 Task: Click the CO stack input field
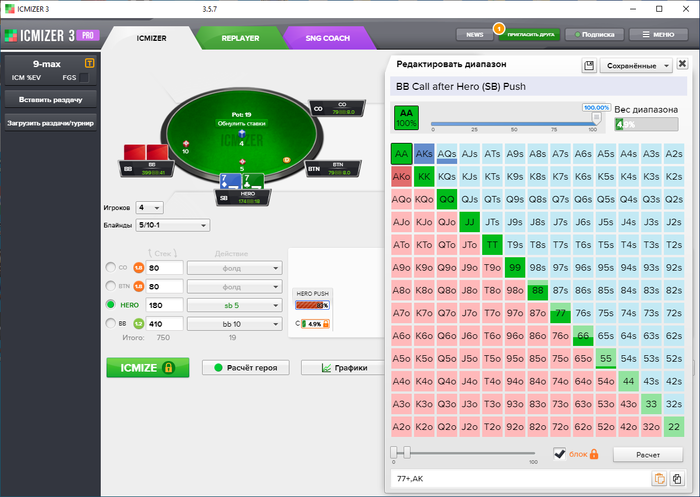(164, 268)
